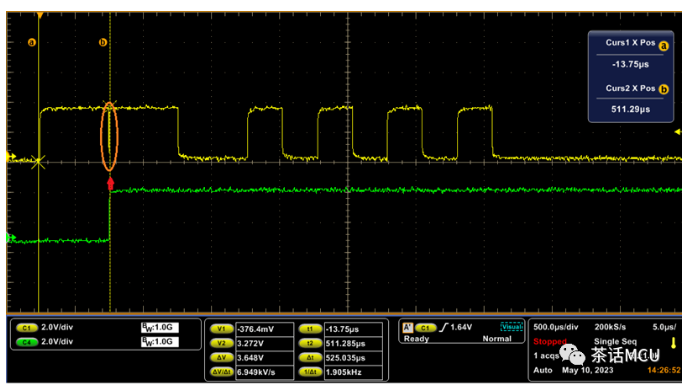The height and width of the screenshot is (389, 690).
Task: Click the t2 cursor time badge
Action: coord(310,343)
